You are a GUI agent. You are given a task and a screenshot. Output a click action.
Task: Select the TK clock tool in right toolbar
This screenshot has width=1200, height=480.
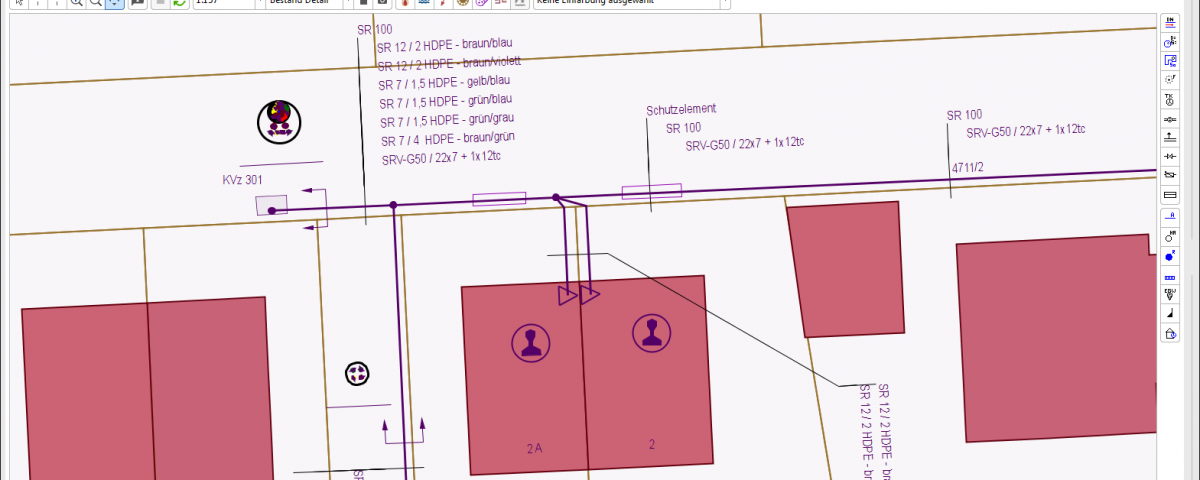pyautogui.click(x=1170, y=99)
